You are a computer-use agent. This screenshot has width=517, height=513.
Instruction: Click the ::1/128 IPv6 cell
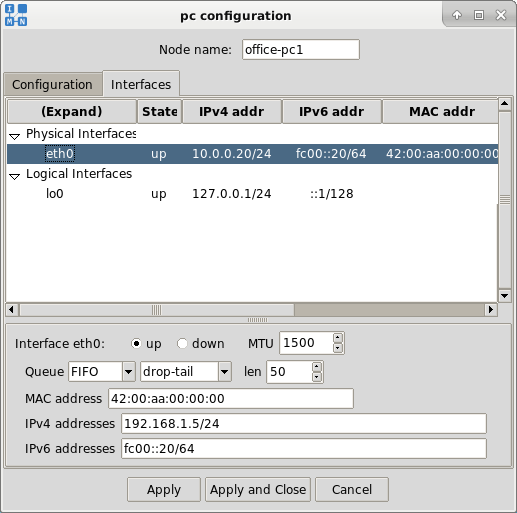pos(332,194)
